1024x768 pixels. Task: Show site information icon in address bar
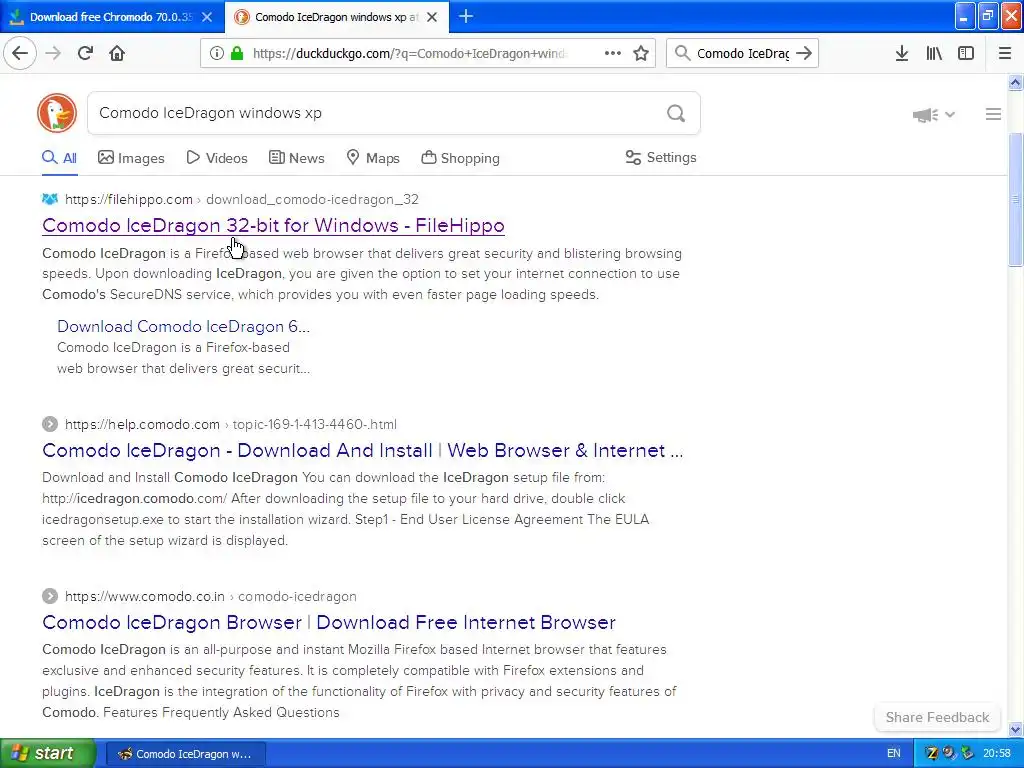pos(217,53)
